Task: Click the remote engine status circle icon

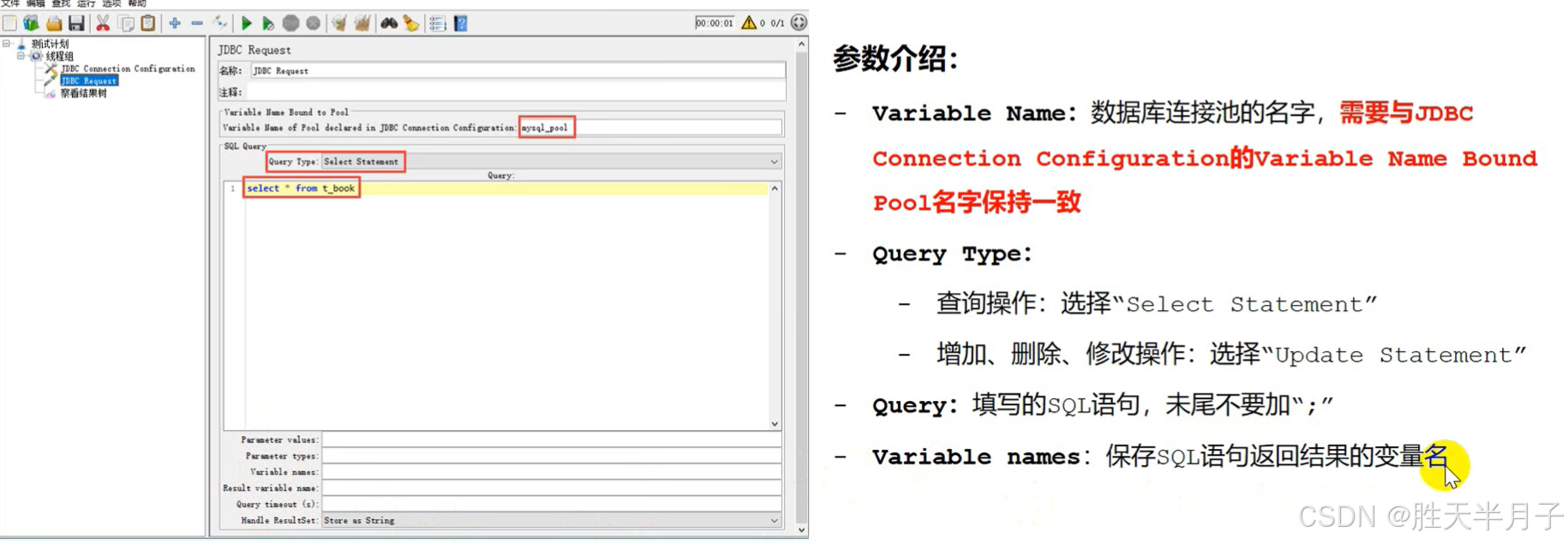Action: [799, 22]
